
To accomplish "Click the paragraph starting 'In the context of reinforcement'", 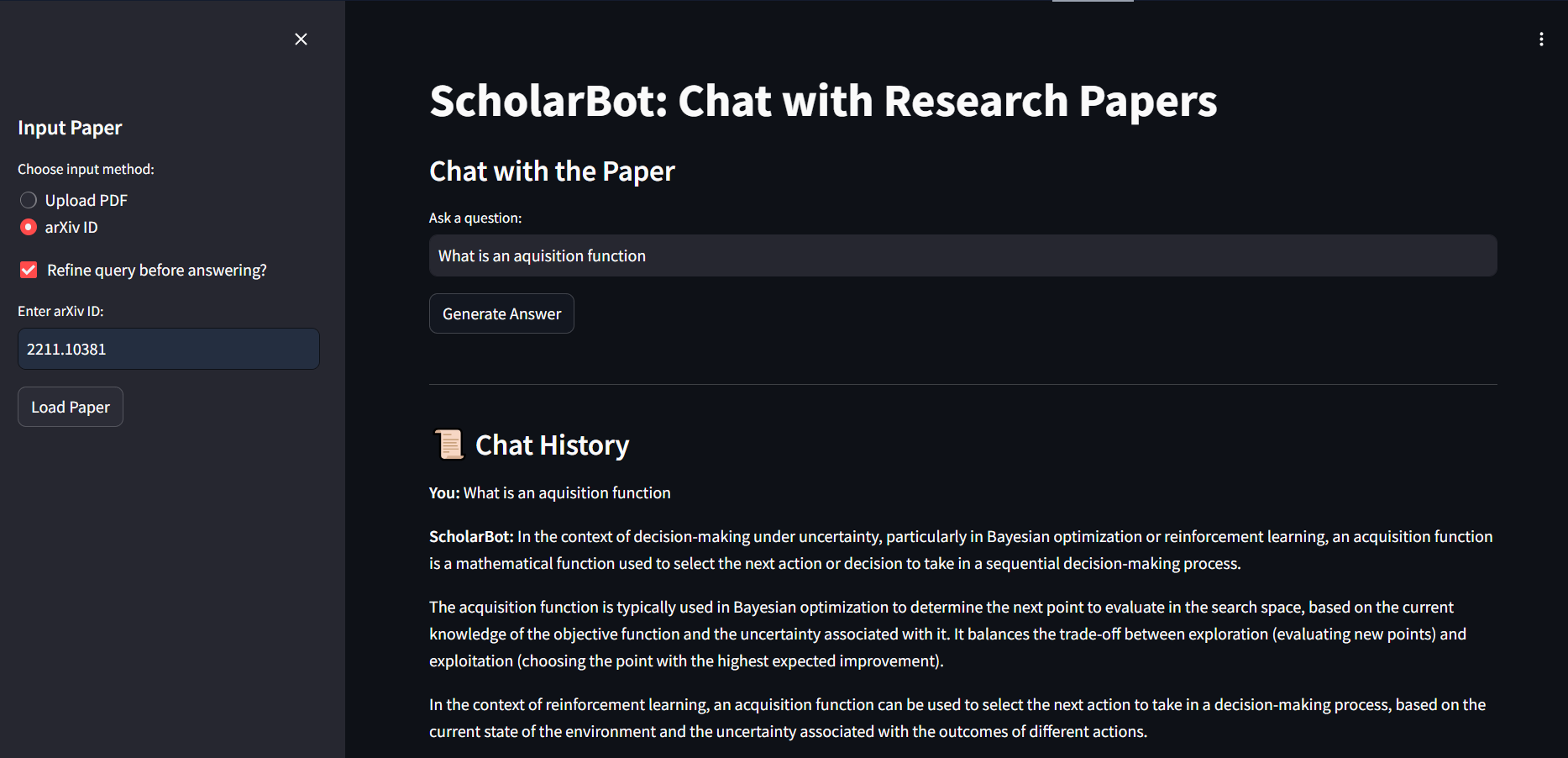I will point(957,718).
